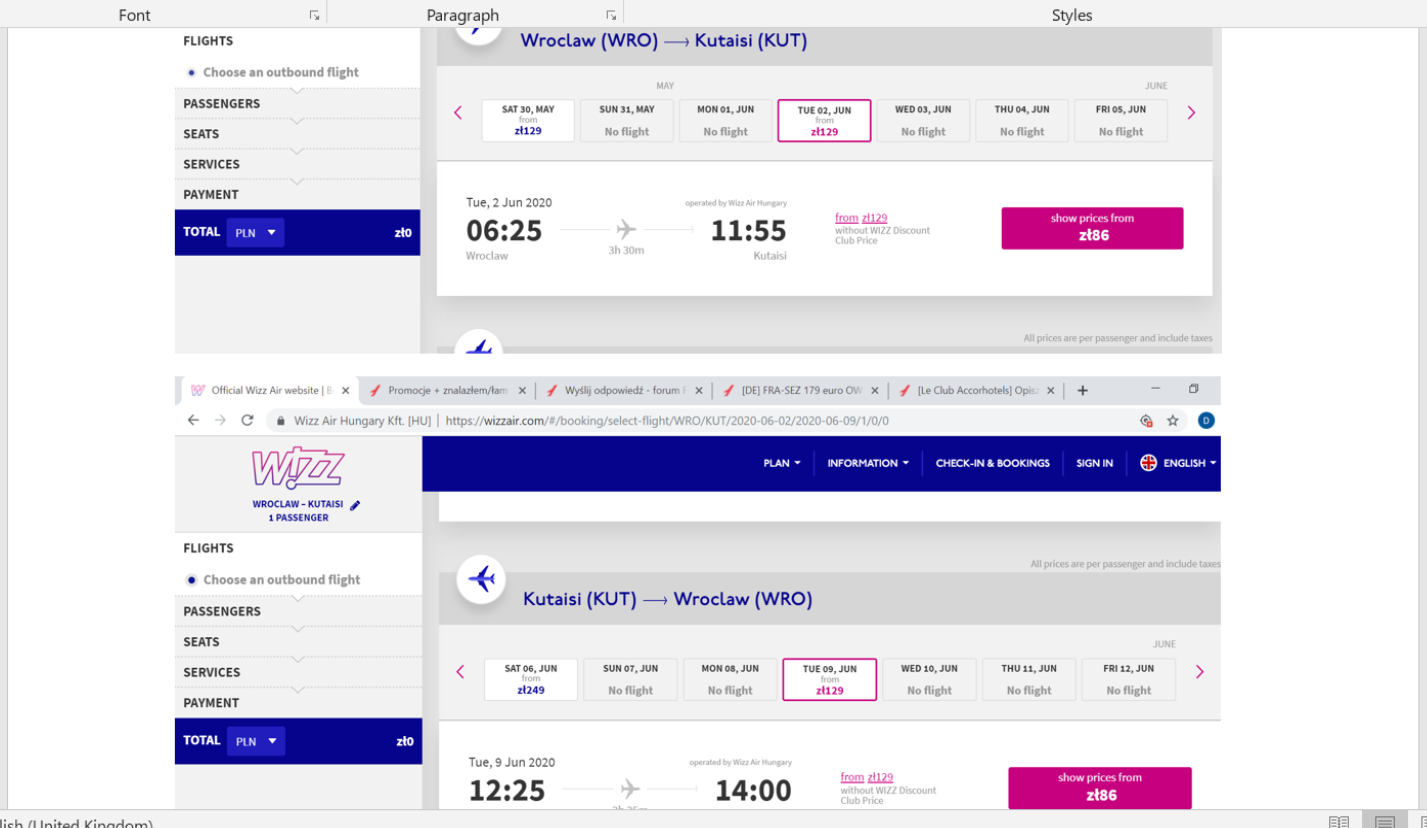Open the PLAN menu in Wizz header
The image size is (1427, 828).
782,463
